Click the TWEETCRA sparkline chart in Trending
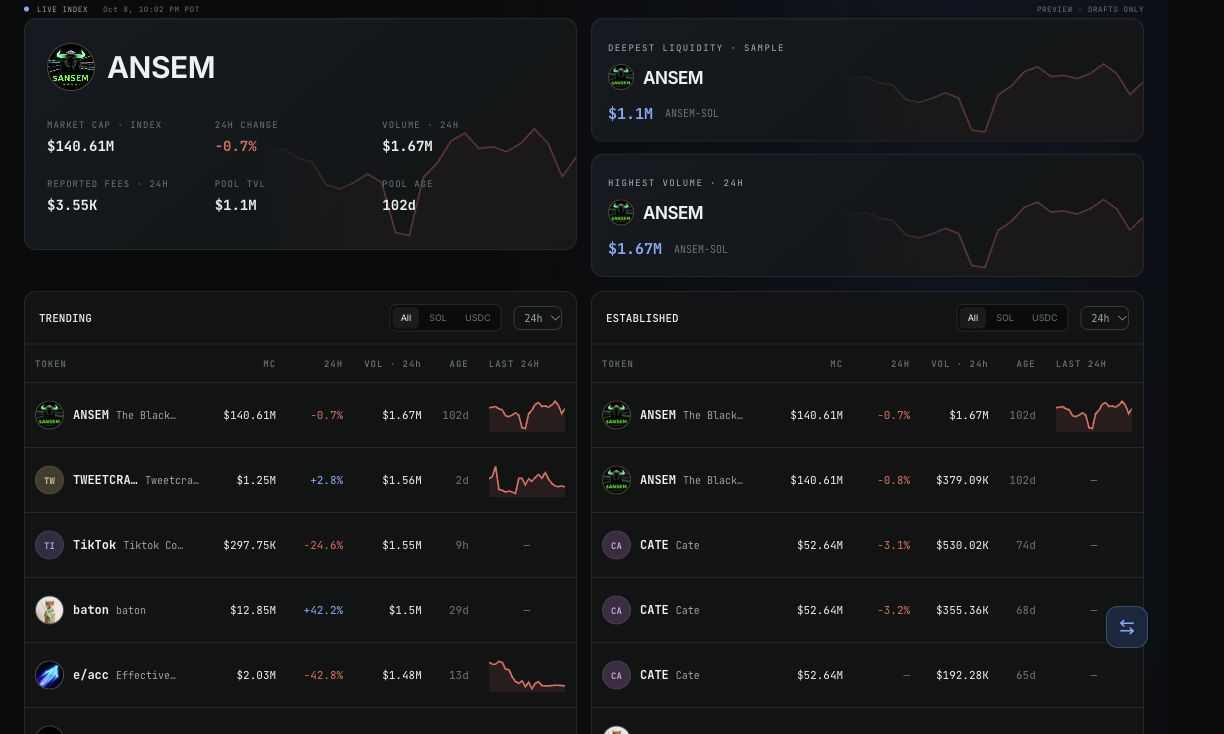Viewport: 1224px width, 734px height. 527,480
